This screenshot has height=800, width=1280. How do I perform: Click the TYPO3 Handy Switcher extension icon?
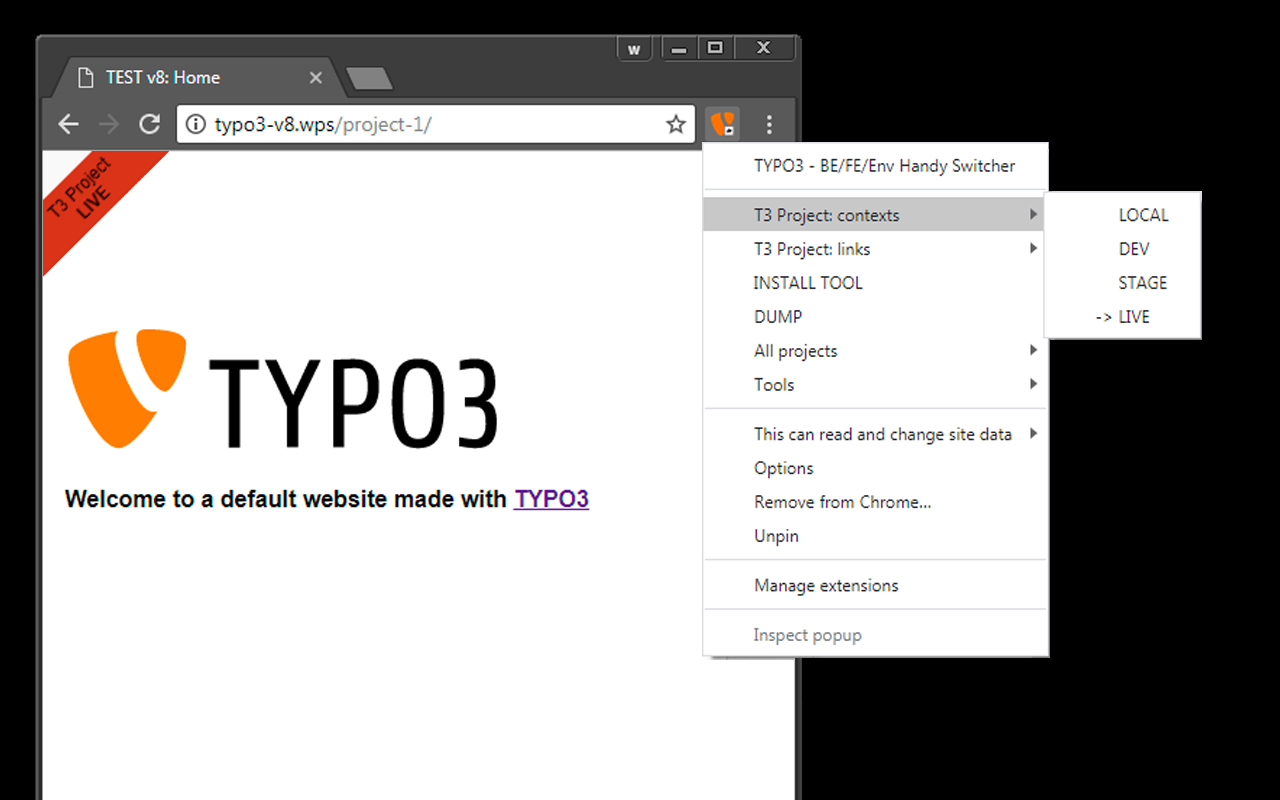(722, 124)
